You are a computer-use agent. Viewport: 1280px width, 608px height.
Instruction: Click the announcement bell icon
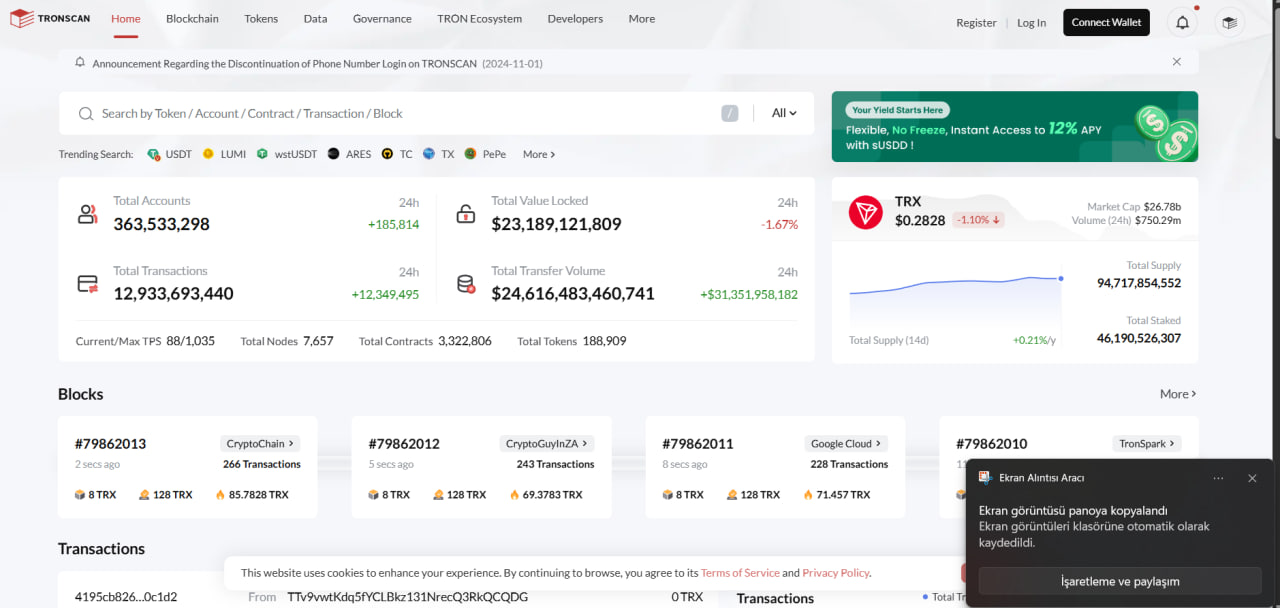[x=80, y=62]
